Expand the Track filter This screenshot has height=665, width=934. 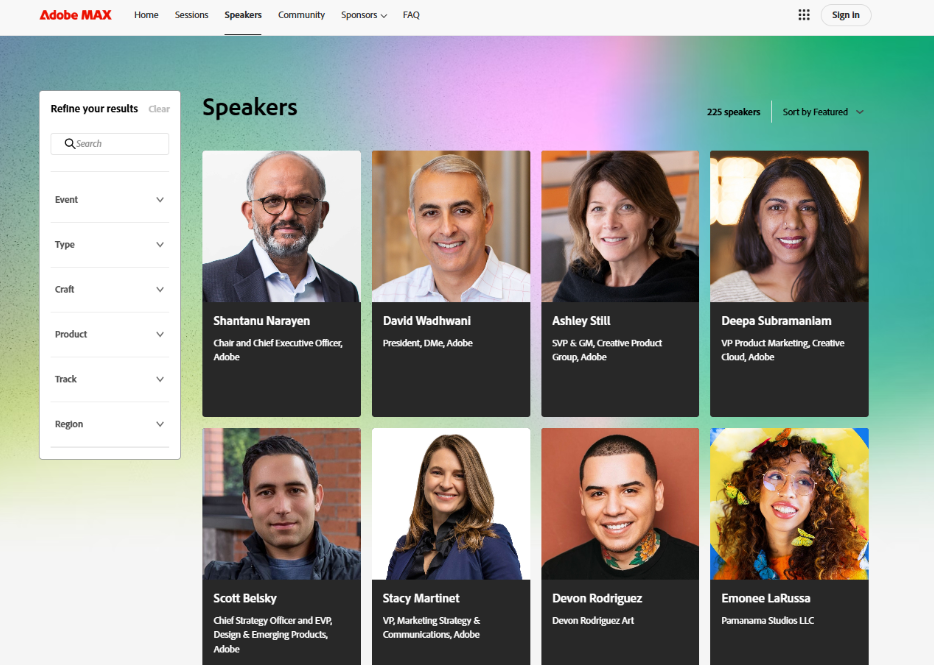pyautogui.click(x=110, y=379)
